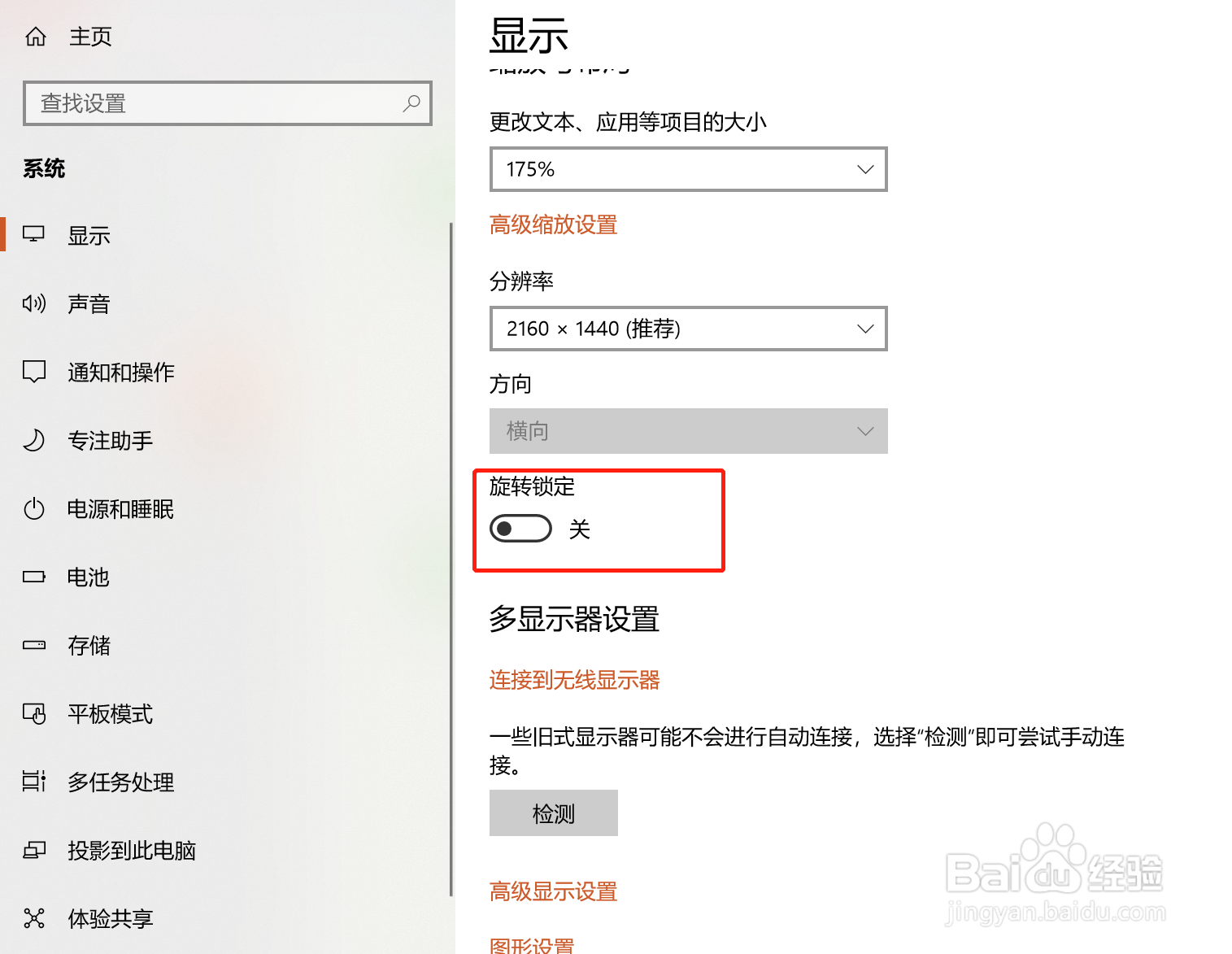Image resolution: width=1232 pixels, height=954 pixels.
Task: Open 电池 settings via battery icon
Action: (33, 577)
